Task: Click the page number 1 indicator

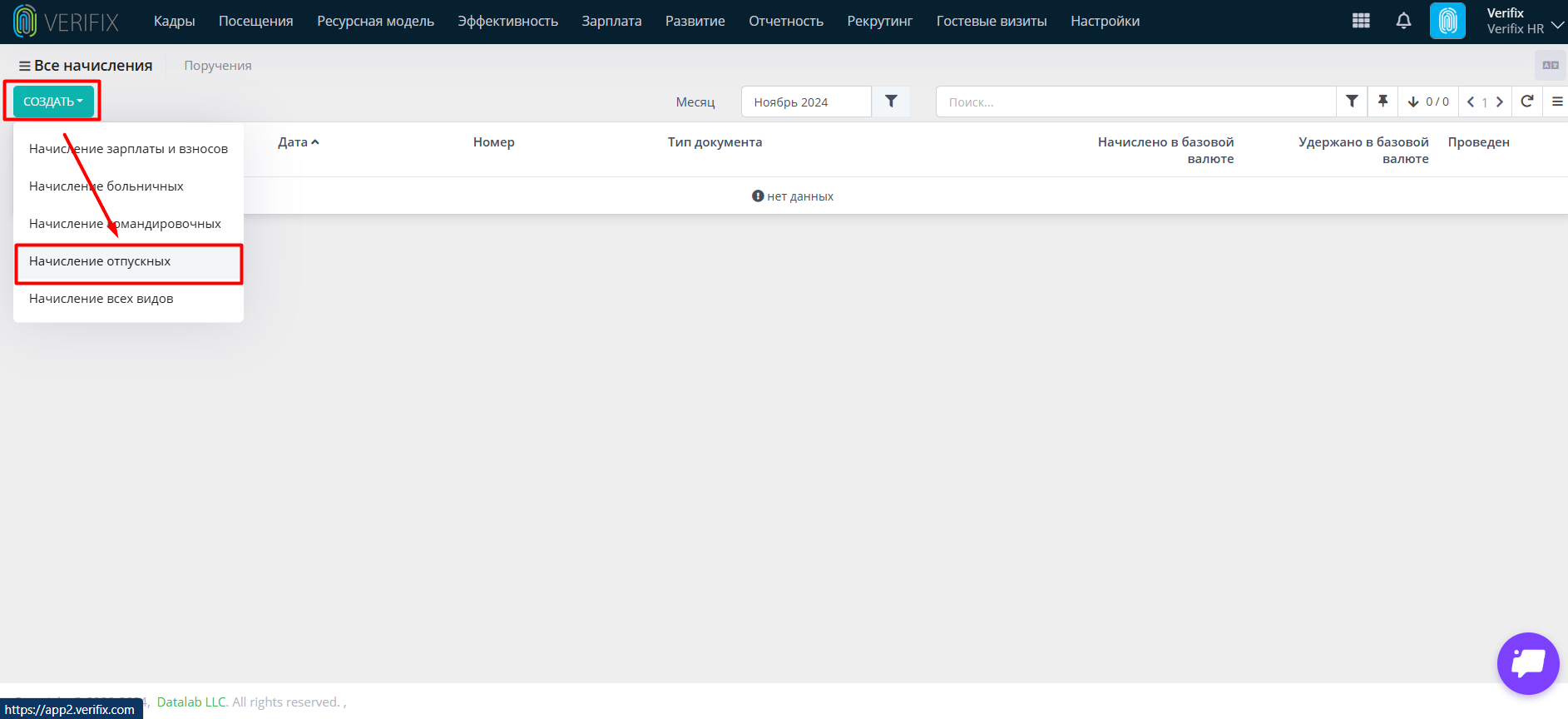Action: (1485, 102)
